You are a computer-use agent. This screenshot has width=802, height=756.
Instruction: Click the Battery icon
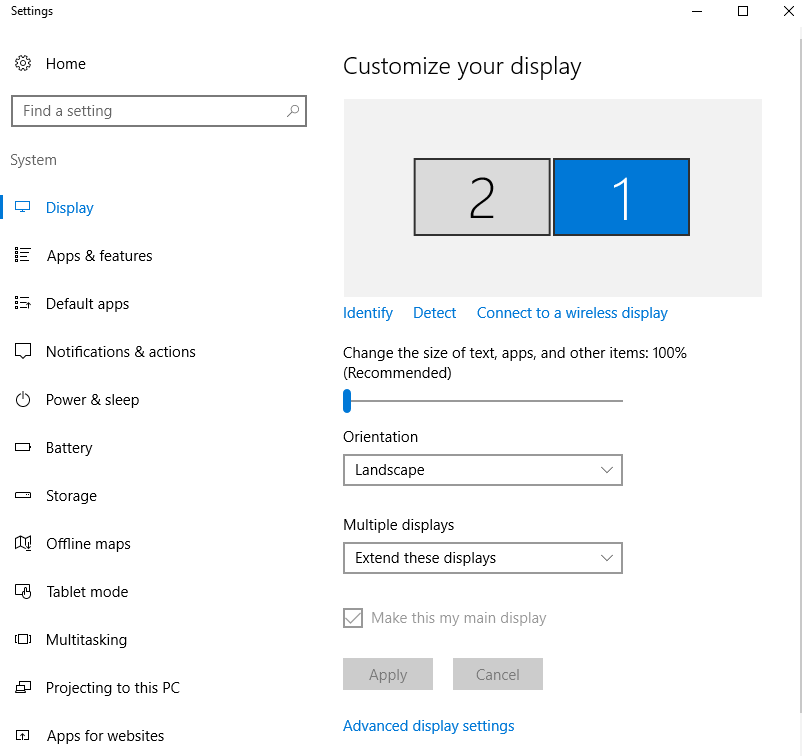click(x=23, y=447)
